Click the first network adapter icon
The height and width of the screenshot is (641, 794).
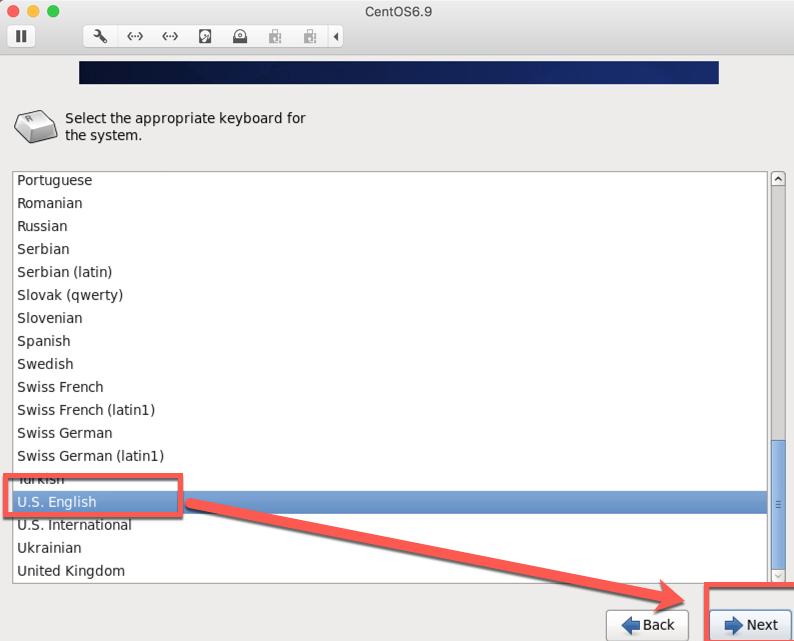click(135, 37)
